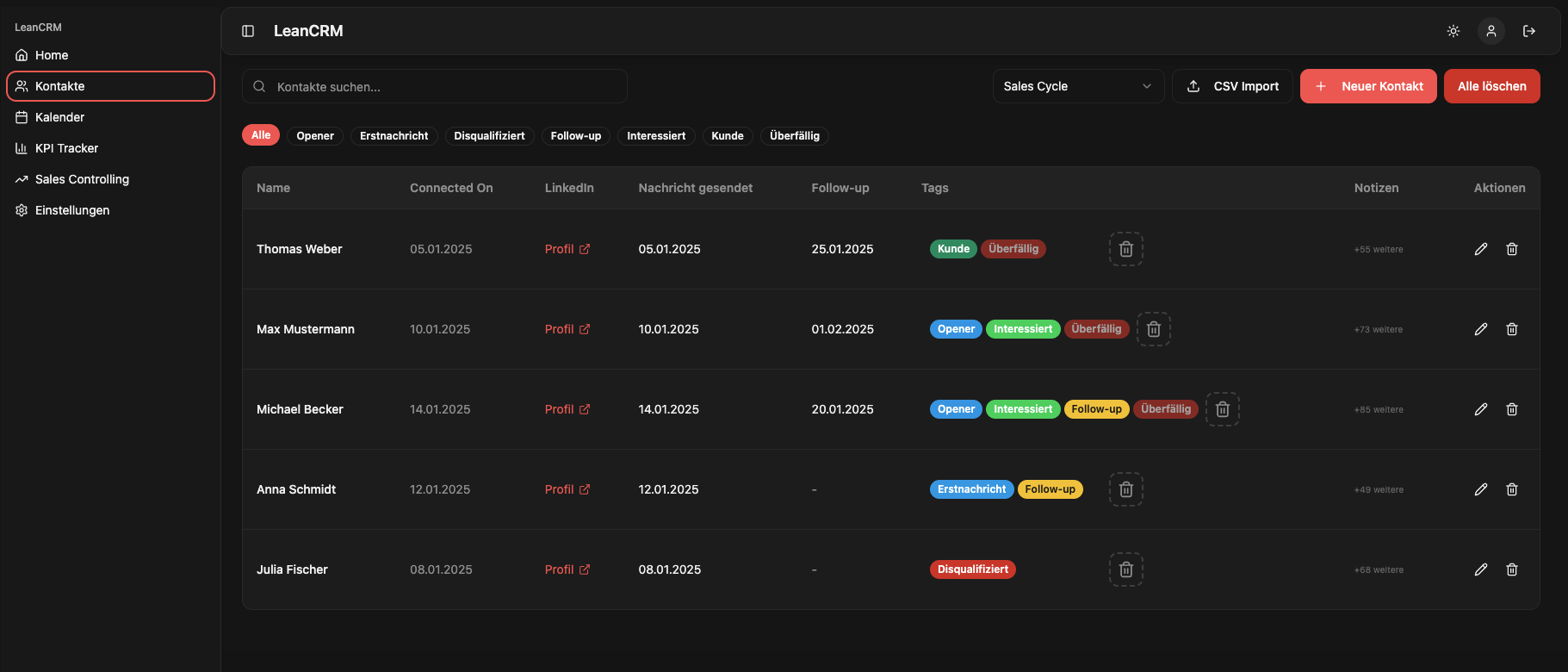Remove tags in Michael Becker's row
Image resolution: width=1568 pixels, height=672 pixels.
tap(1223, 409)
